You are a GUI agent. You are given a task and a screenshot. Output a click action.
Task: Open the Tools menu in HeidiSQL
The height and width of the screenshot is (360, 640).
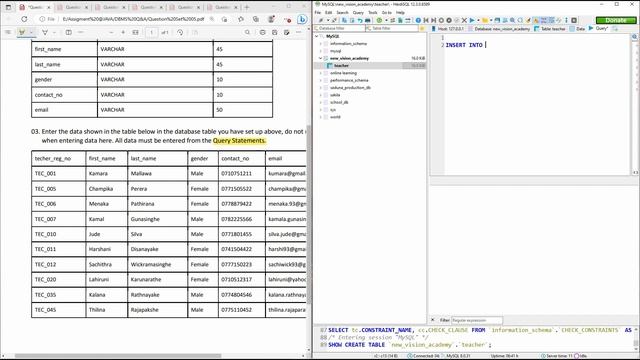coord(373,13)
